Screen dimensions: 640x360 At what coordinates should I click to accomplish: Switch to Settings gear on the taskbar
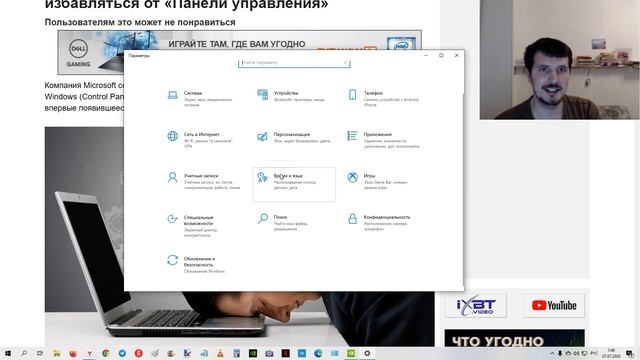click(367, 353)
